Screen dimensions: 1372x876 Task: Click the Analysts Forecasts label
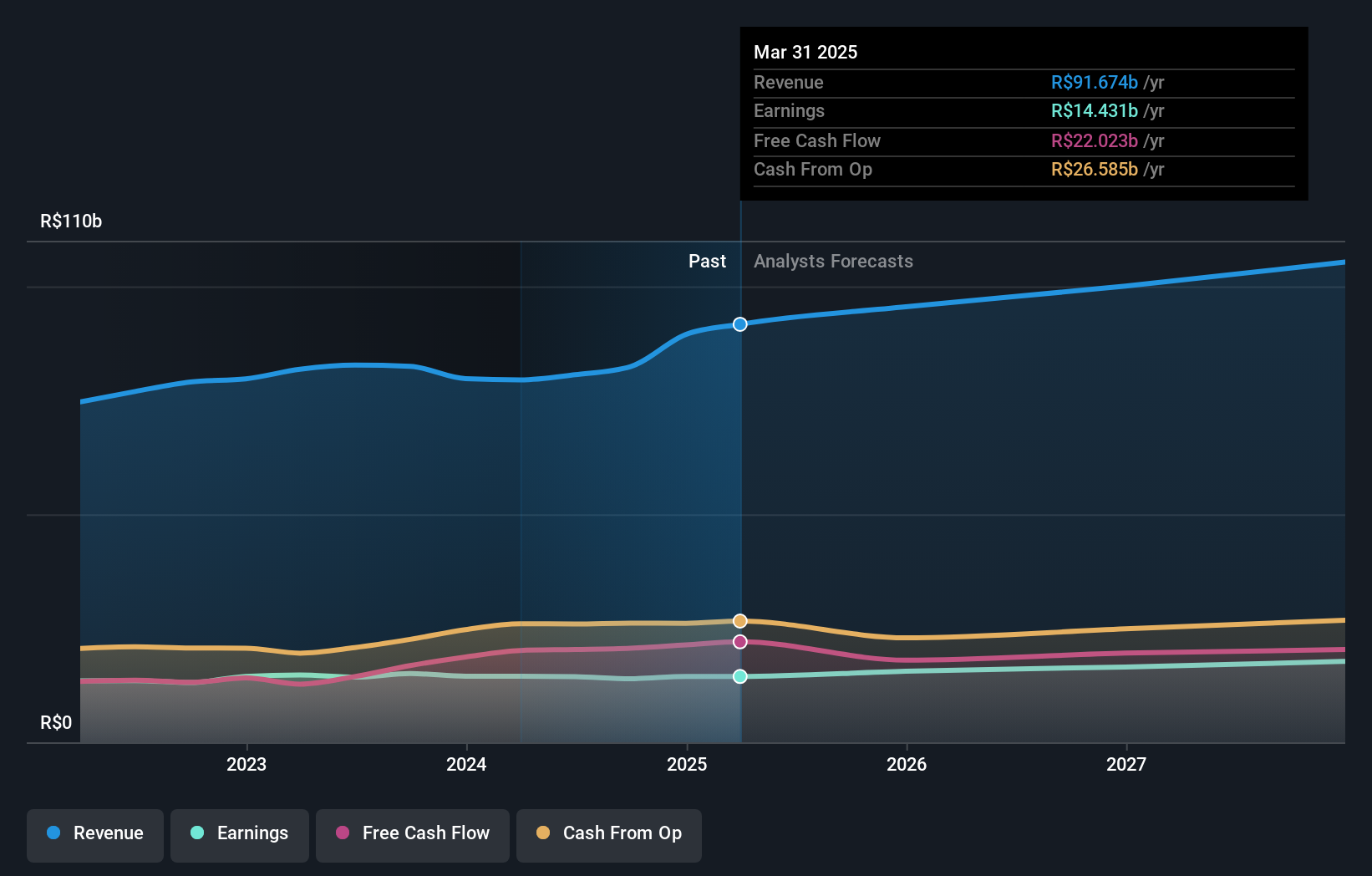(833, 261)
